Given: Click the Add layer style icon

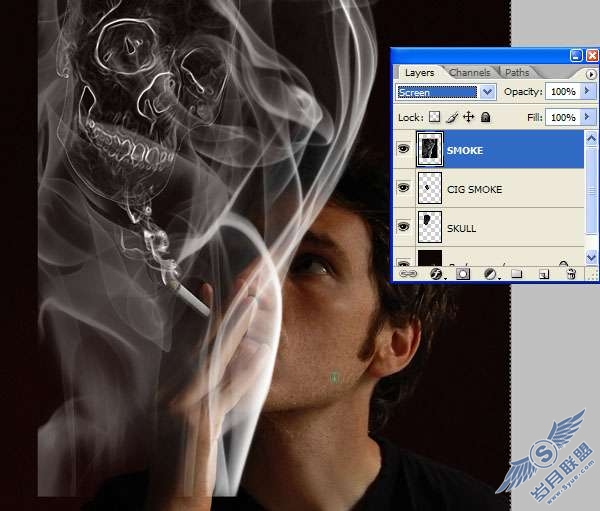Looking at the screenshot, I should tap(436, 274).
